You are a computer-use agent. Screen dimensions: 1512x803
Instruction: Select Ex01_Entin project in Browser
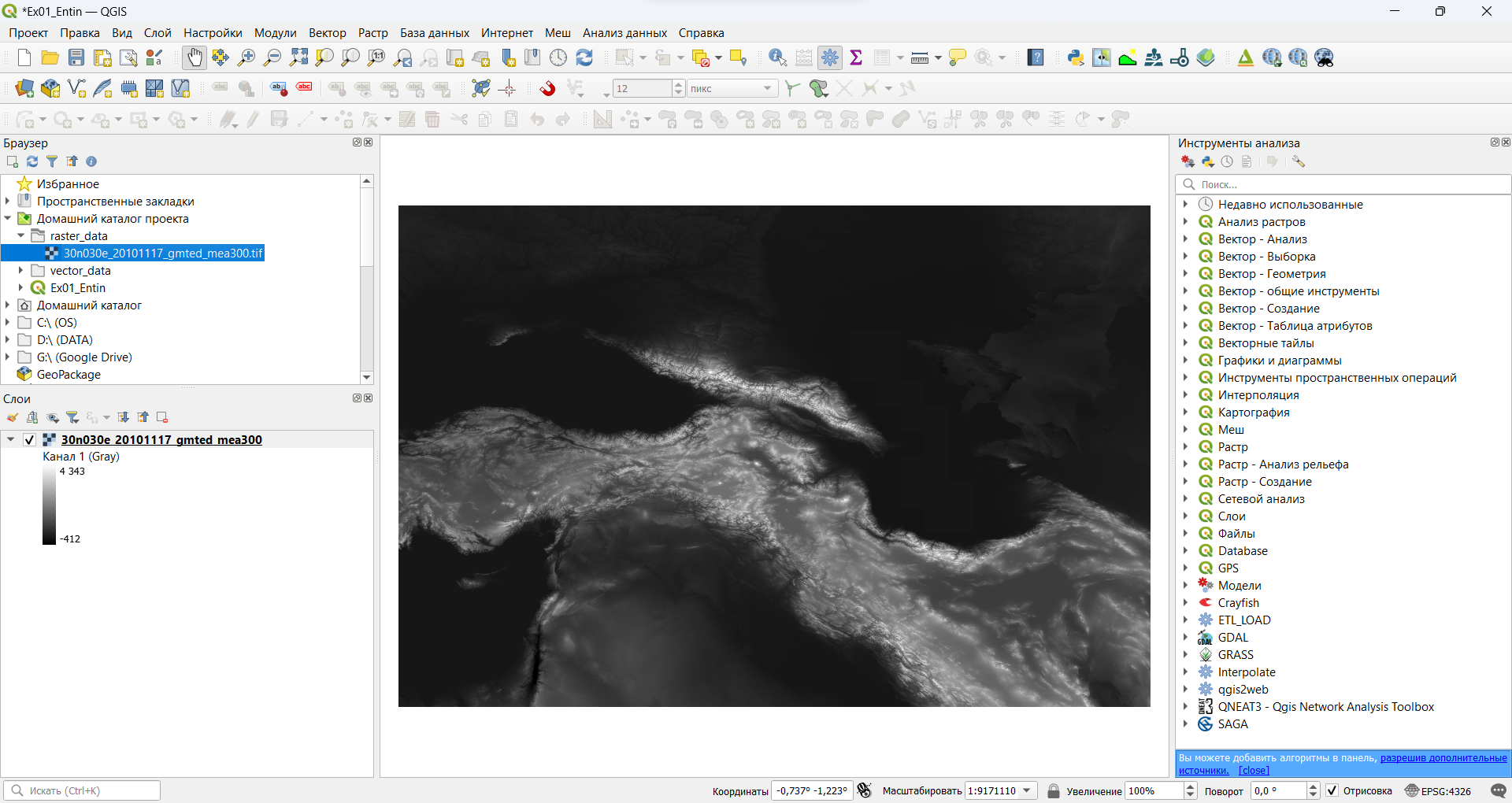[x=78, y=287]
